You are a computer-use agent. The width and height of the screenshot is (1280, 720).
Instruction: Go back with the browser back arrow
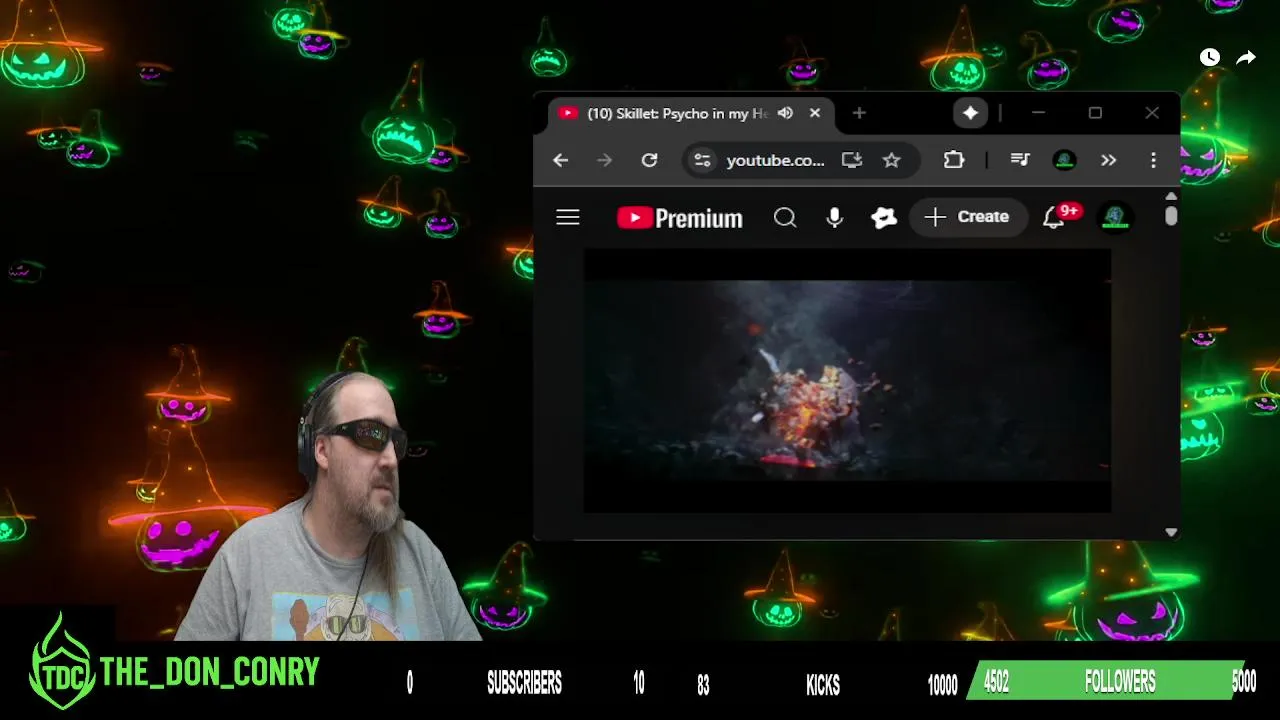pos(560,160)
